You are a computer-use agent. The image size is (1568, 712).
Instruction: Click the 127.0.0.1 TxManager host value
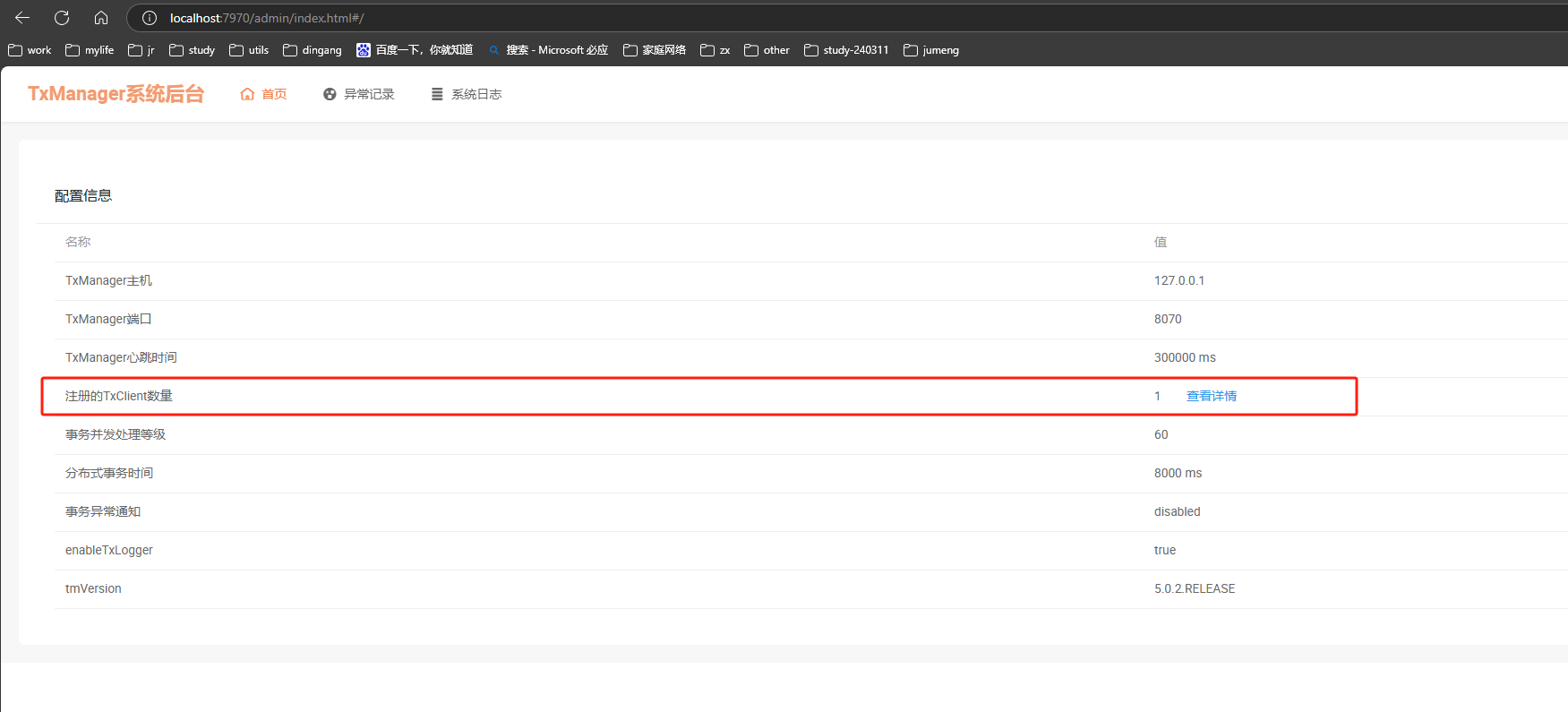tap(1178, 281)
